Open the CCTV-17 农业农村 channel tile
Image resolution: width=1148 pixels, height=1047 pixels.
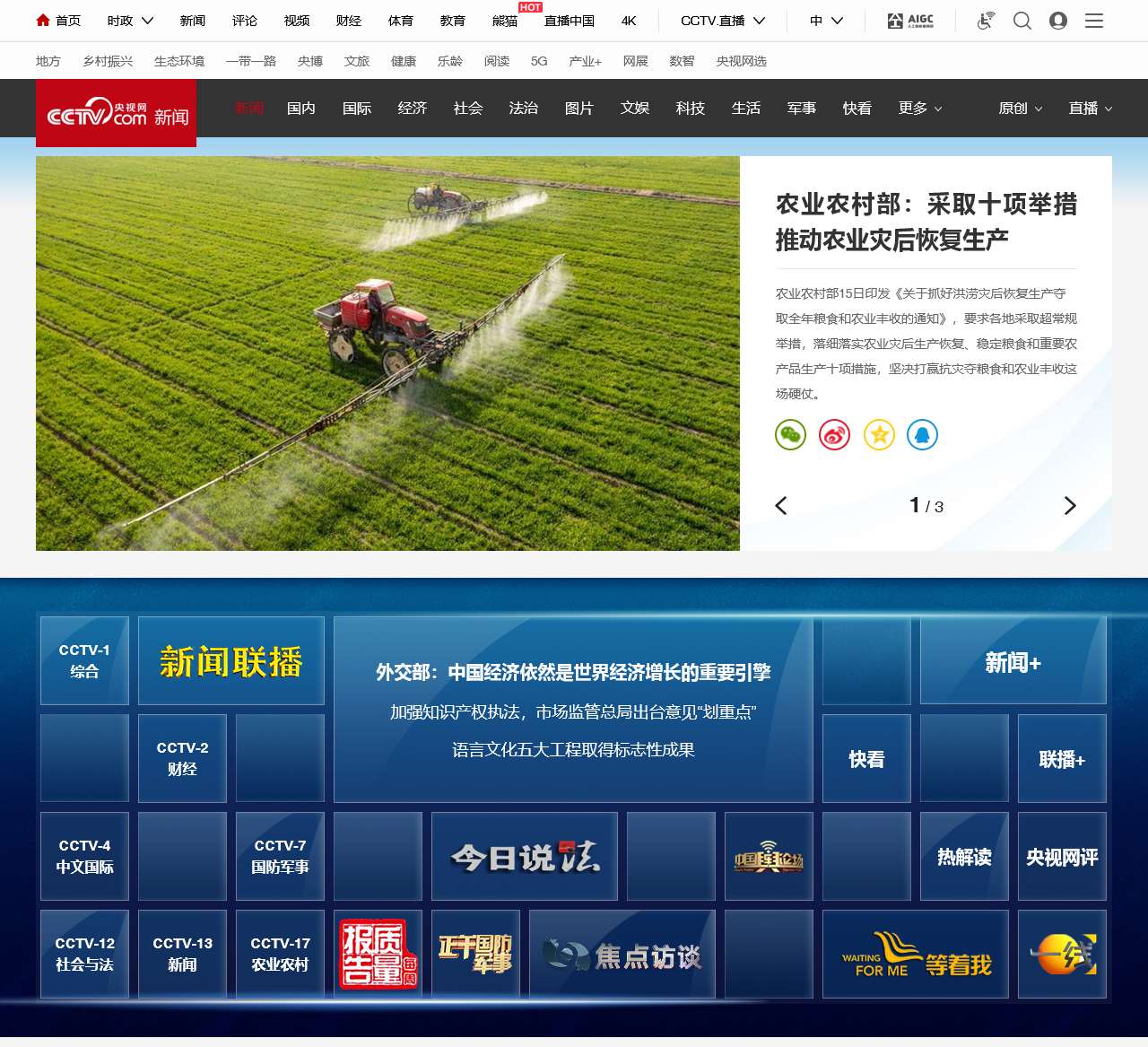280,954
